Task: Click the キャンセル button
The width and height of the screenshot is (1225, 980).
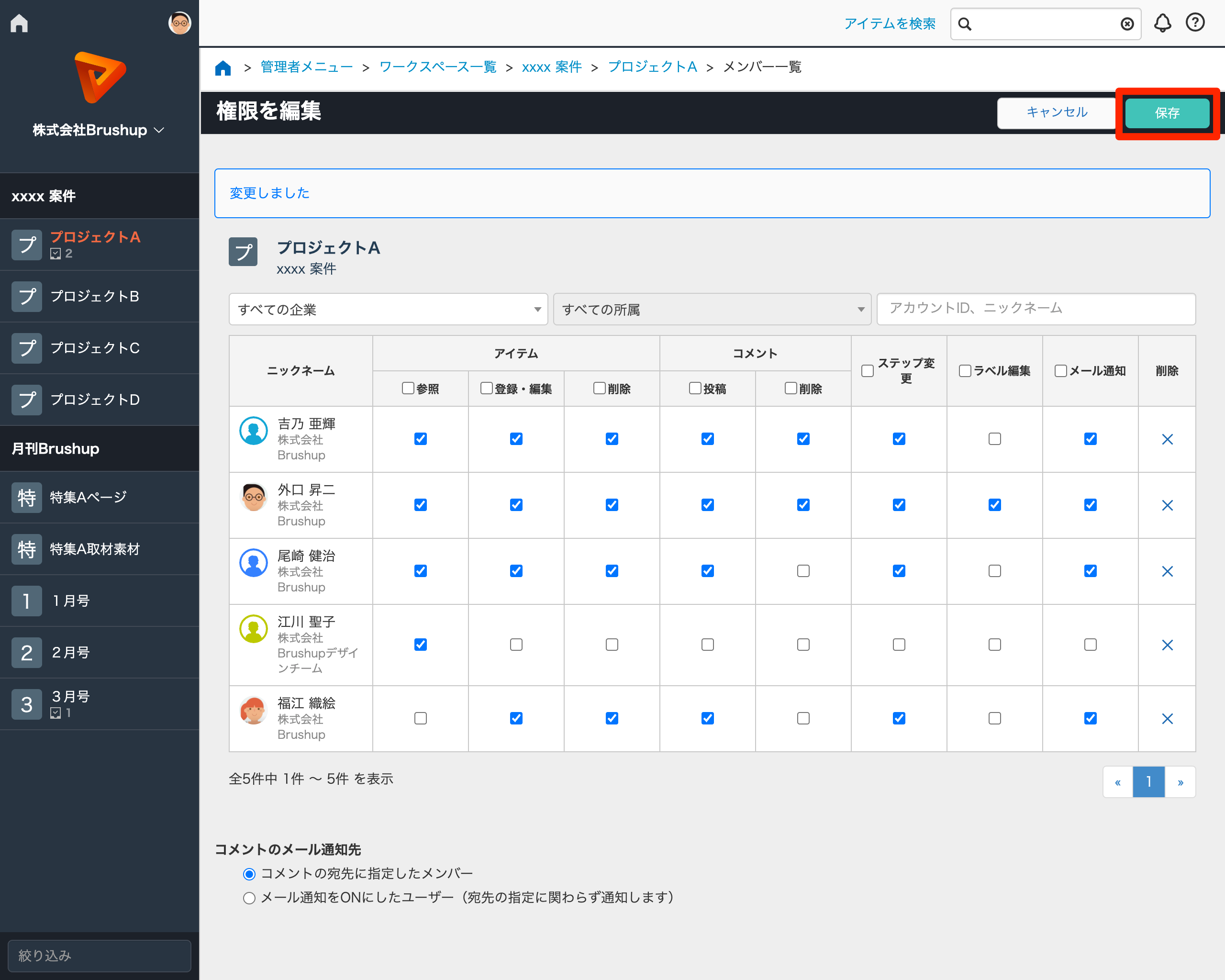Action: coord(1056,112)
